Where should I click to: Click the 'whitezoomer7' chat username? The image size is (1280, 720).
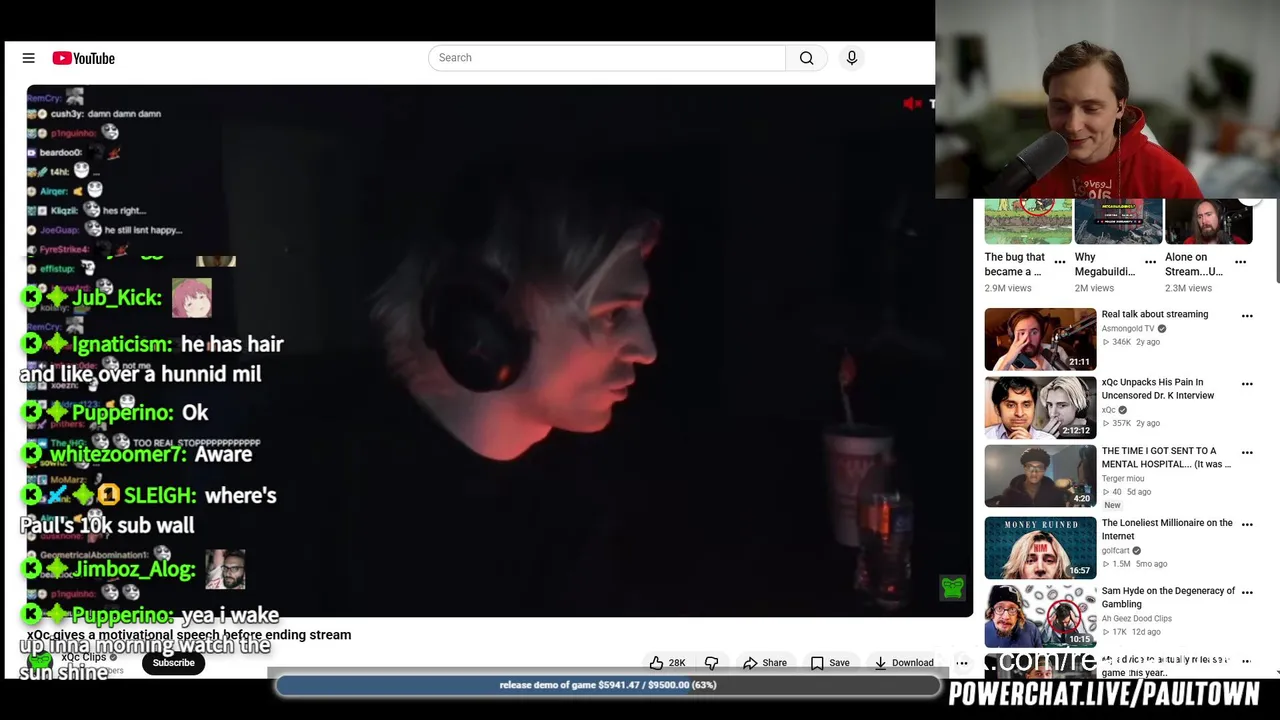coord(117,454)
